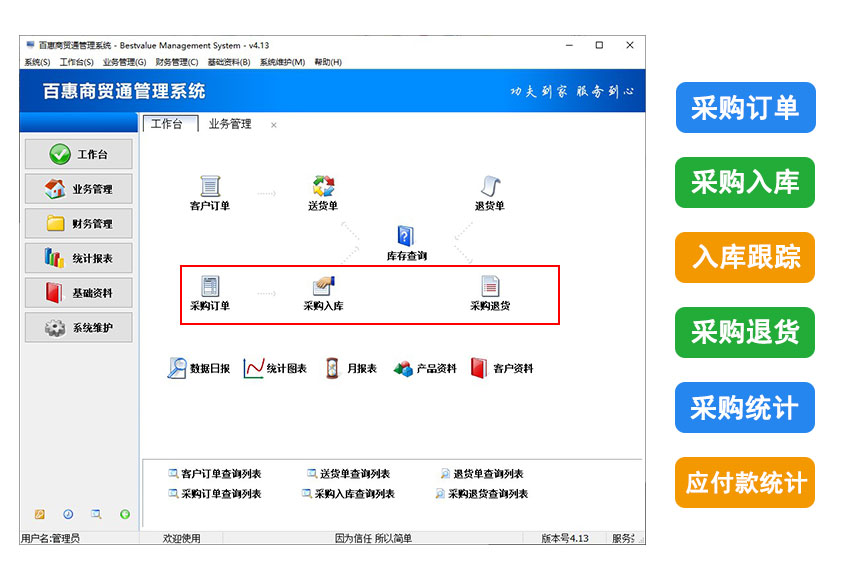Click orange 应付款统计 button
Screen dimensions: 850x580
[745, 482]
